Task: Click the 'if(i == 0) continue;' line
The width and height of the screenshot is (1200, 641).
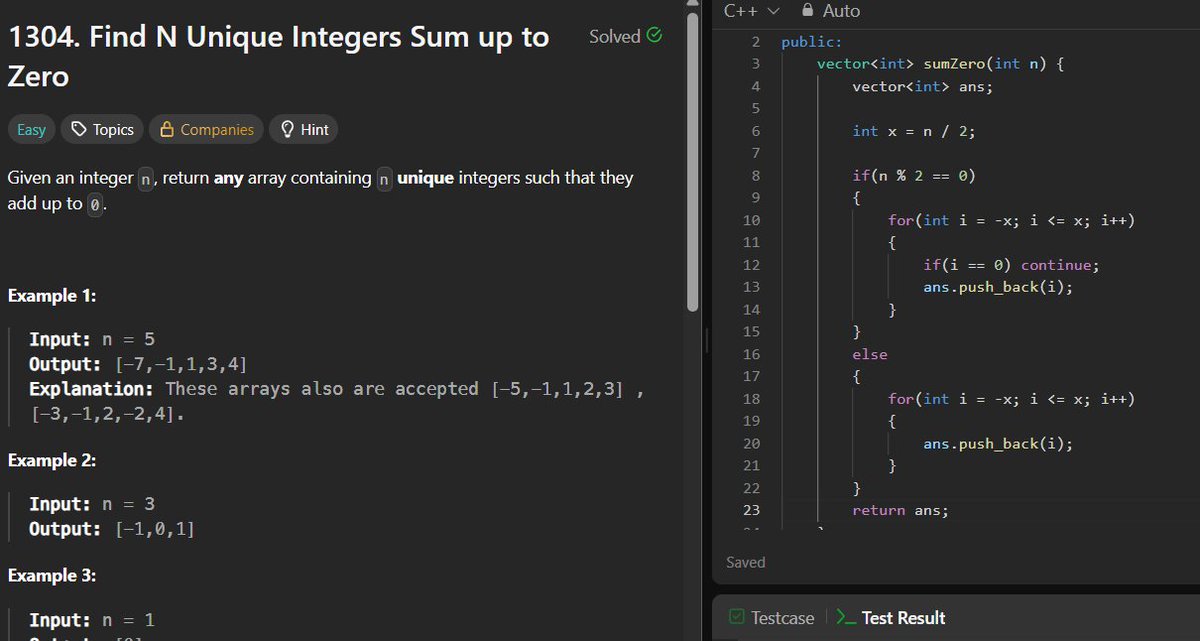Action: click(1011, 265)
